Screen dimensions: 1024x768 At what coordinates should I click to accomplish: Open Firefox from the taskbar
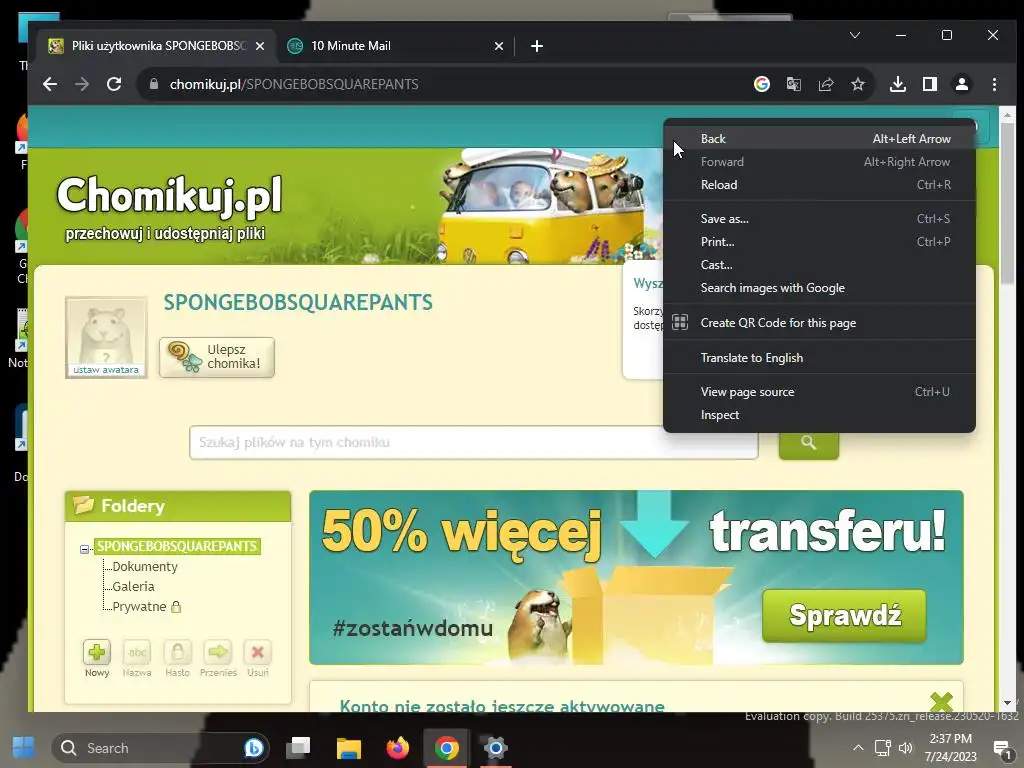[x=397, y=747]
